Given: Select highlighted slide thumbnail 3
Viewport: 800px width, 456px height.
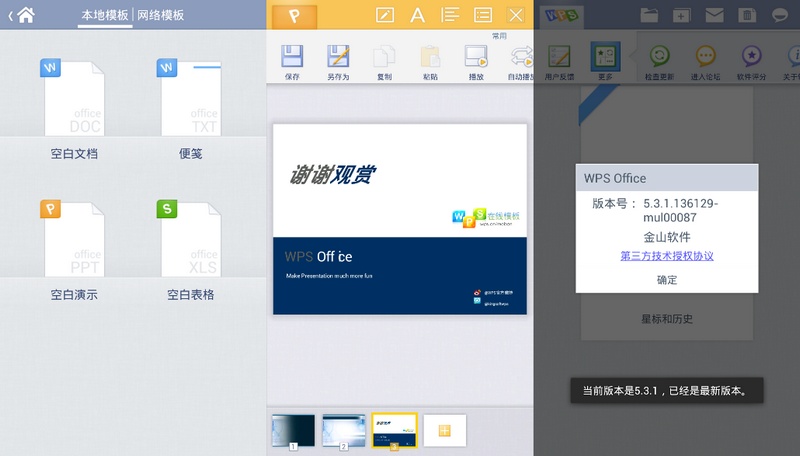Looking at the screenshot, I should (x=394, y=431).
